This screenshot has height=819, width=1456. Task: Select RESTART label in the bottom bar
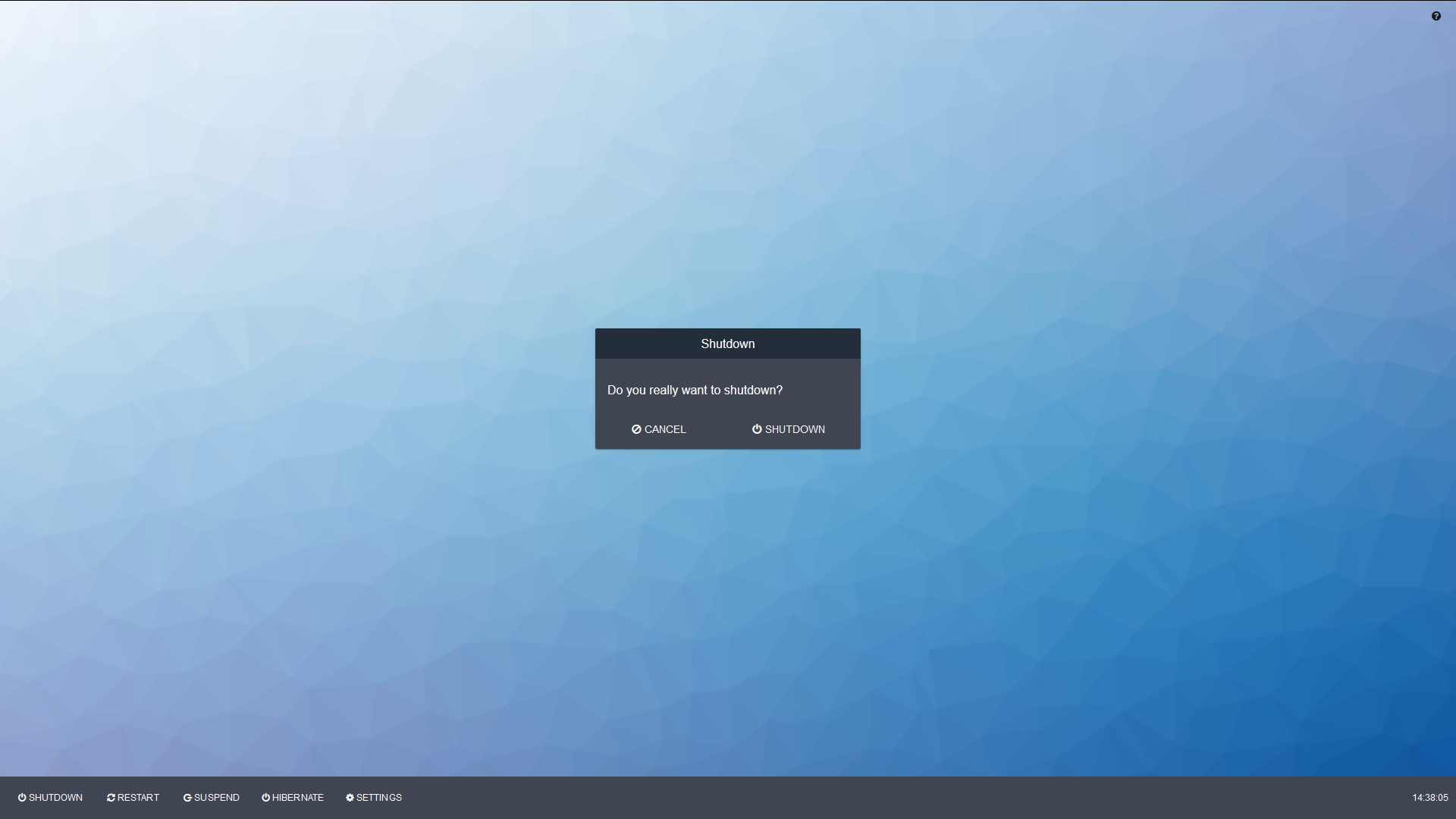[x=138, y=798]
